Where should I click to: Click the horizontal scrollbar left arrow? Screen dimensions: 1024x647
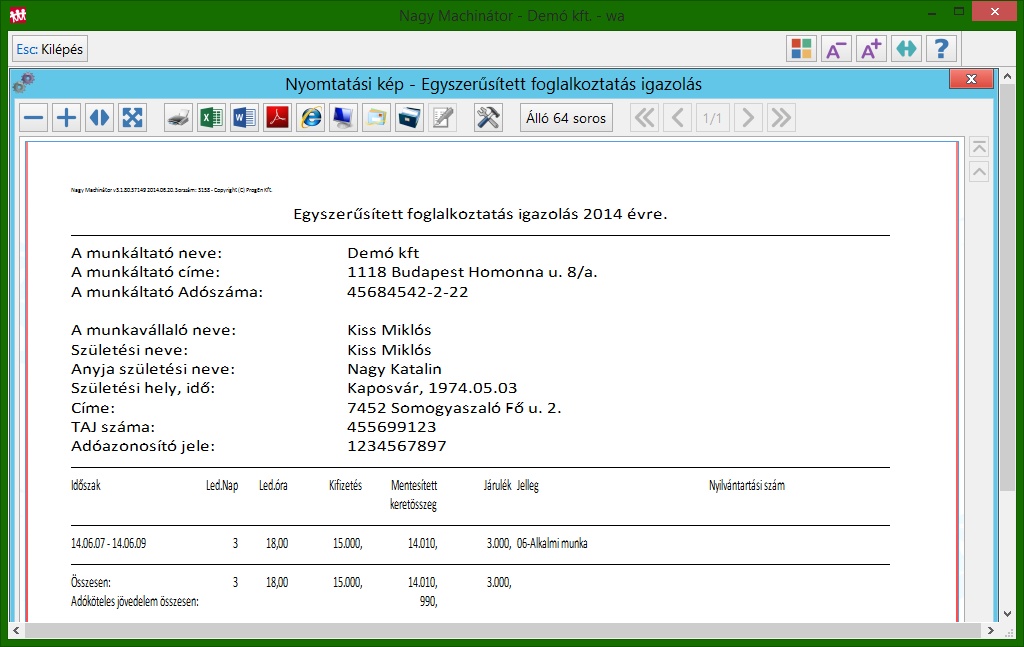(x=16, y=631)
